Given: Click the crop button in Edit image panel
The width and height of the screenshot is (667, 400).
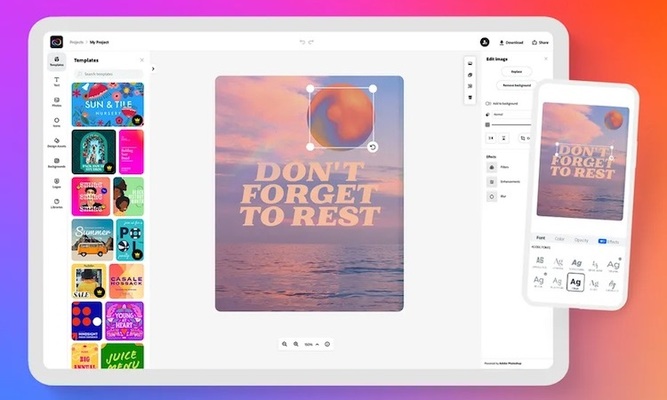Looking at the screenshot, I should pyautogui.click(x=524, y=138).
